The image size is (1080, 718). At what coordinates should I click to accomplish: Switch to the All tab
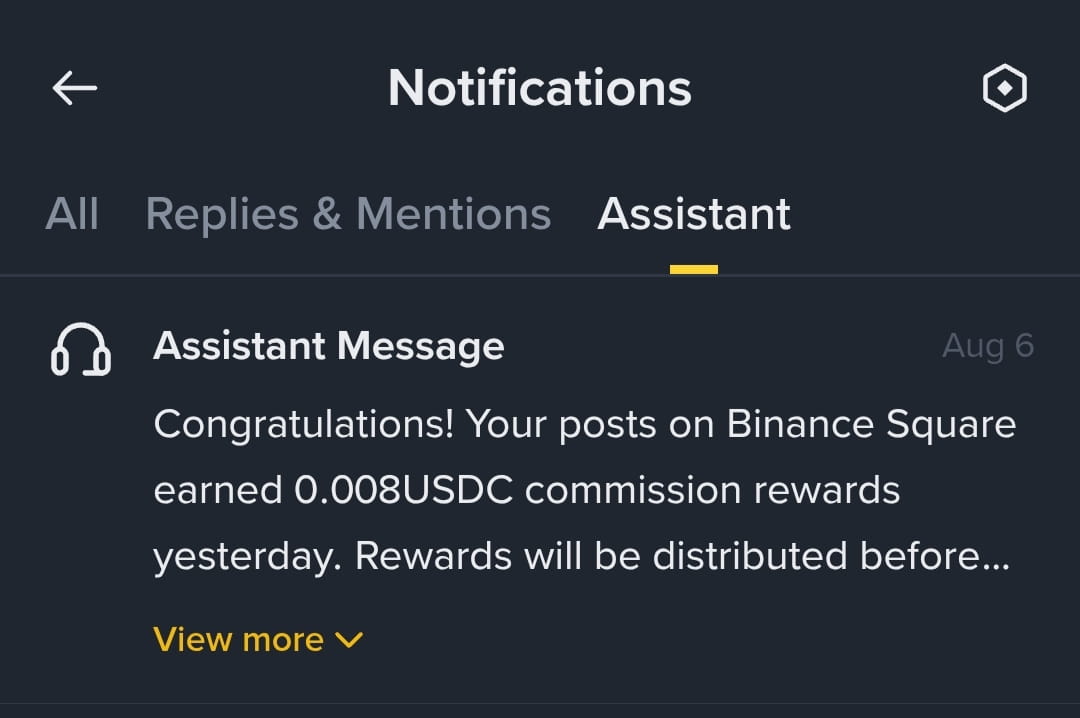click(72, 214)
